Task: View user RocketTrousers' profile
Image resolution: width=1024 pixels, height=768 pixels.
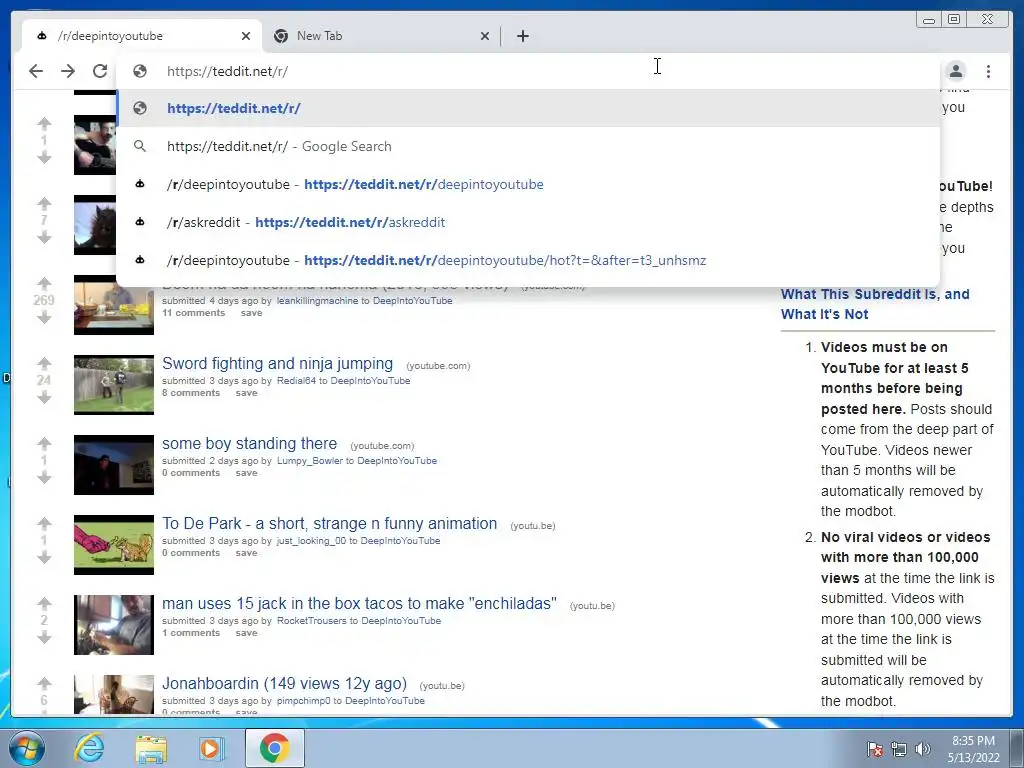Action: coord(312,621)
